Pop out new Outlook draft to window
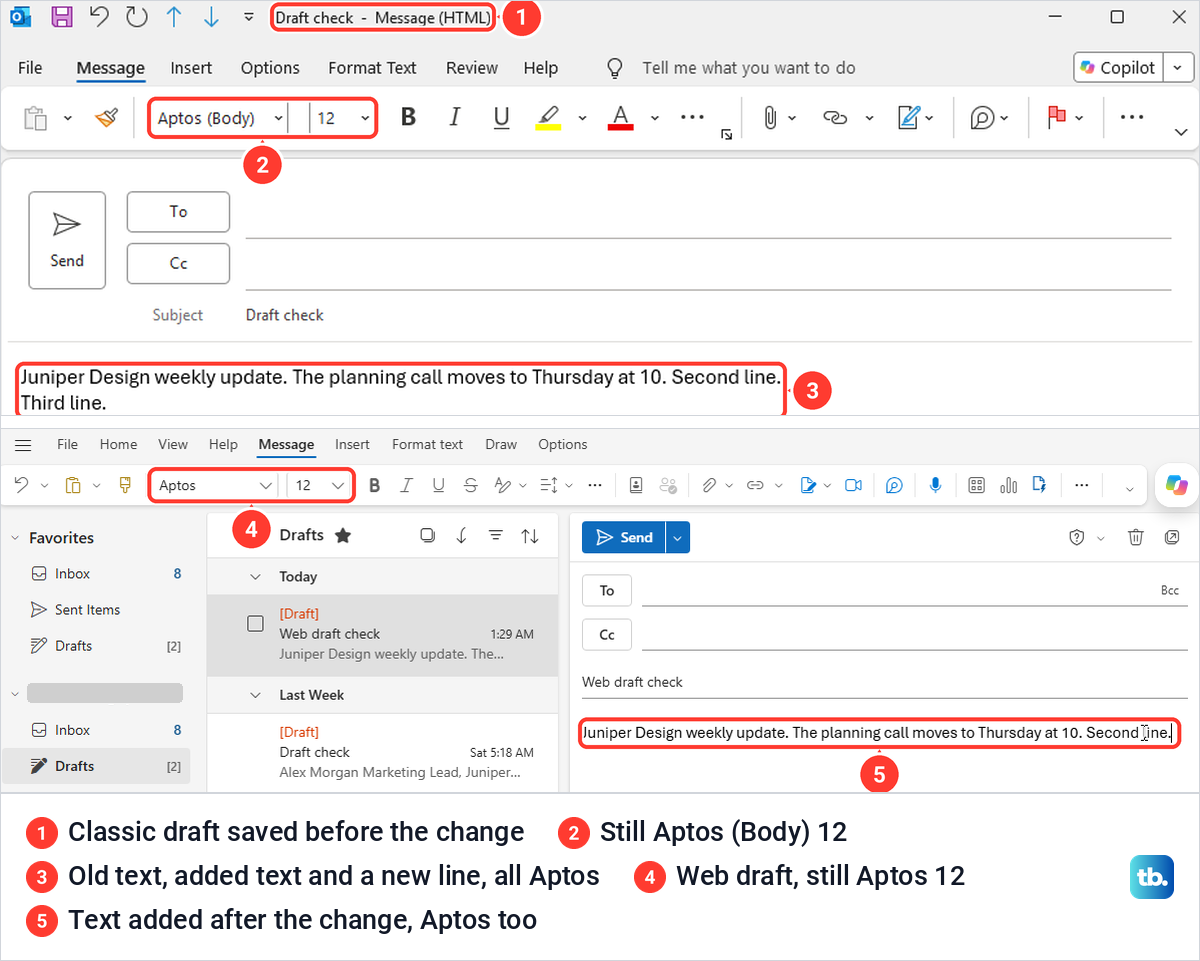The width and height of the screenshot is (1200, 961). click(1172, 537)
